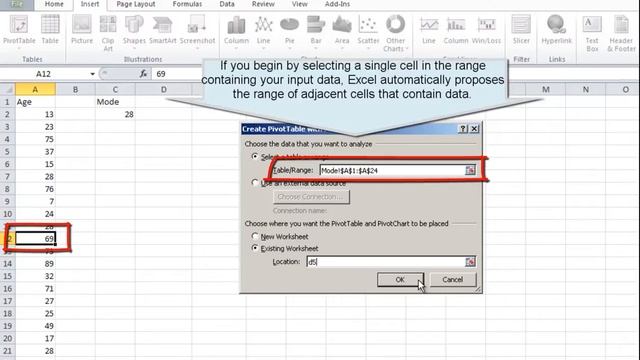The height and width of the screenshot is (360, 640).
Task: Insert a Picture from ribbon
Action: [x=82, y=30]
